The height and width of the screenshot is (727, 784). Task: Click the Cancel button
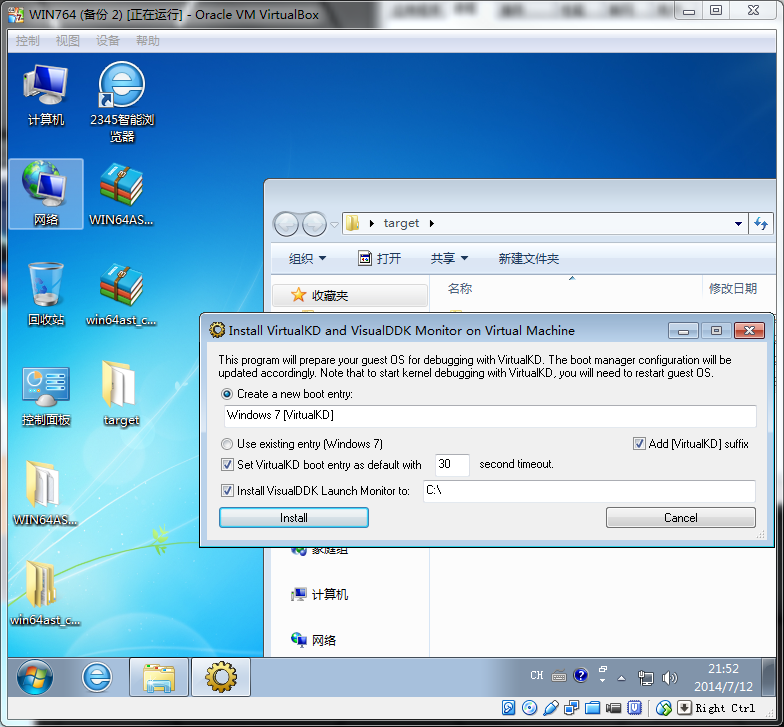(x=680, y=518)
